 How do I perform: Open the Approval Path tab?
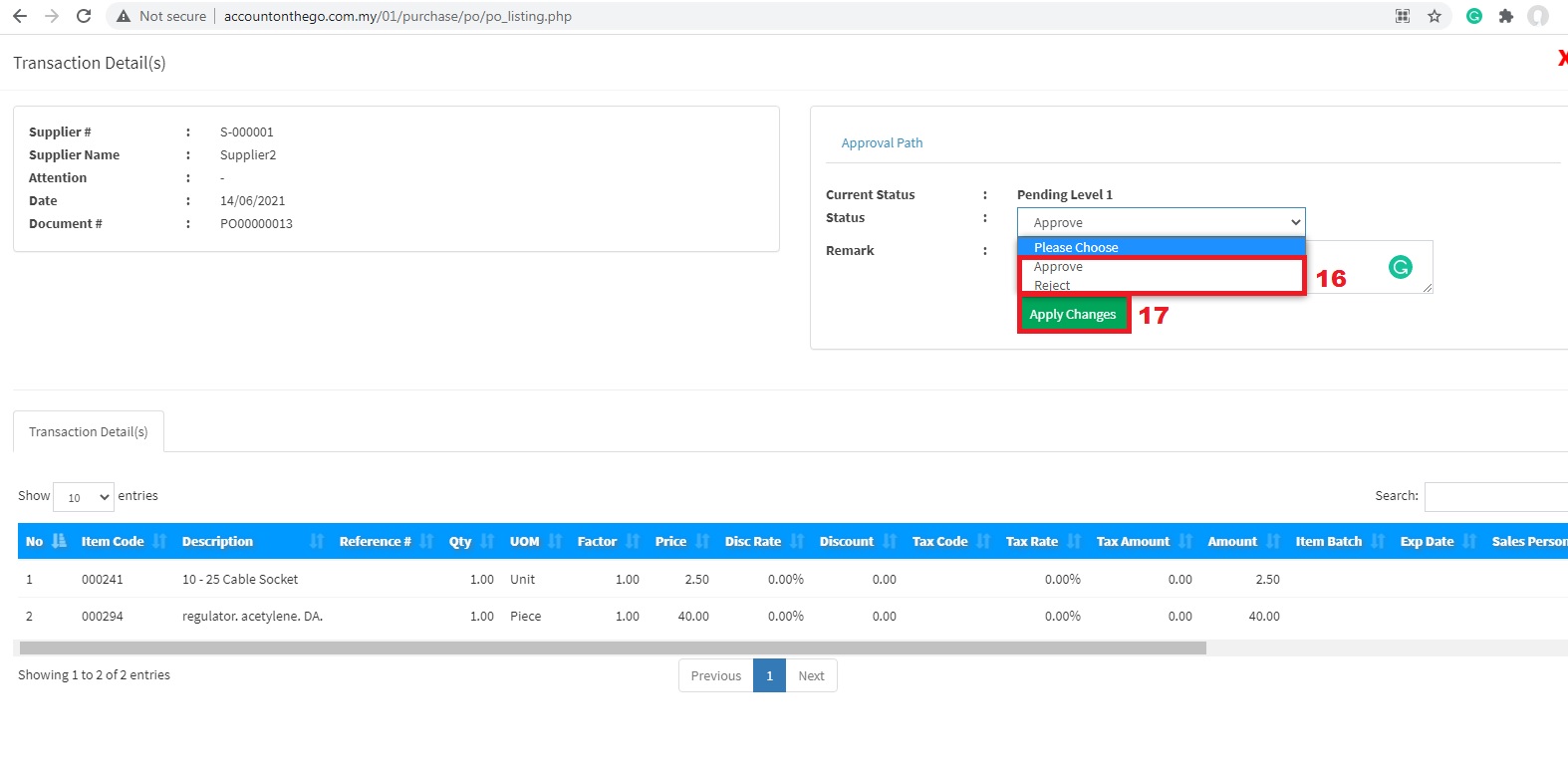[x=882, y=143]
